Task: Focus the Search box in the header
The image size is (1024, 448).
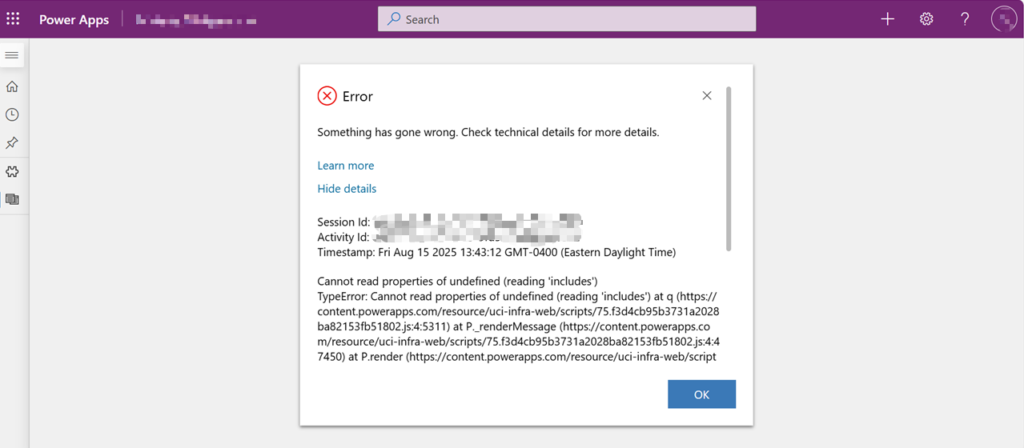Action: tap(567, 19)
